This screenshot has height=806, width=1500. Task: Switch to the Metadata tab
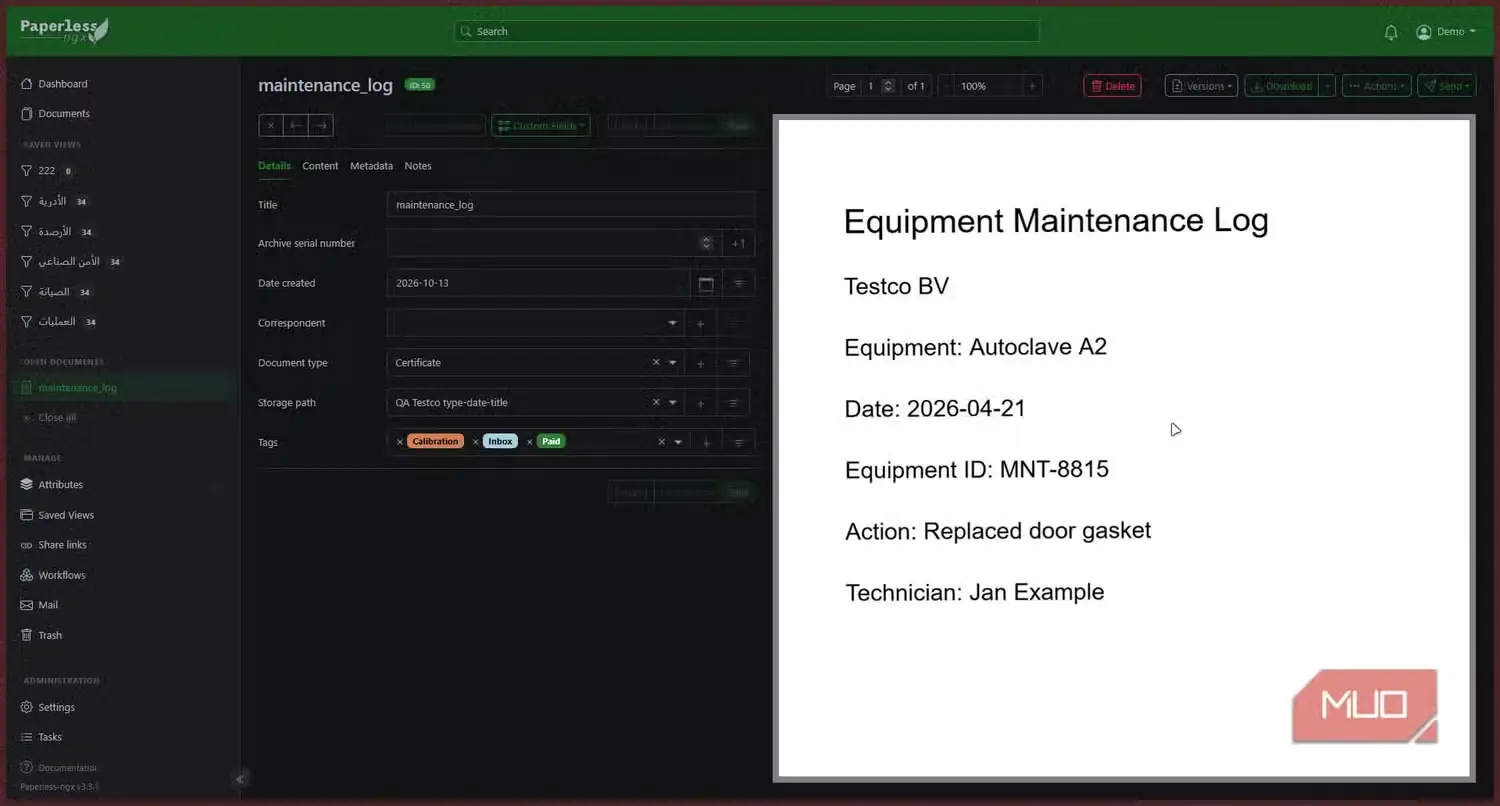[371, 166]
